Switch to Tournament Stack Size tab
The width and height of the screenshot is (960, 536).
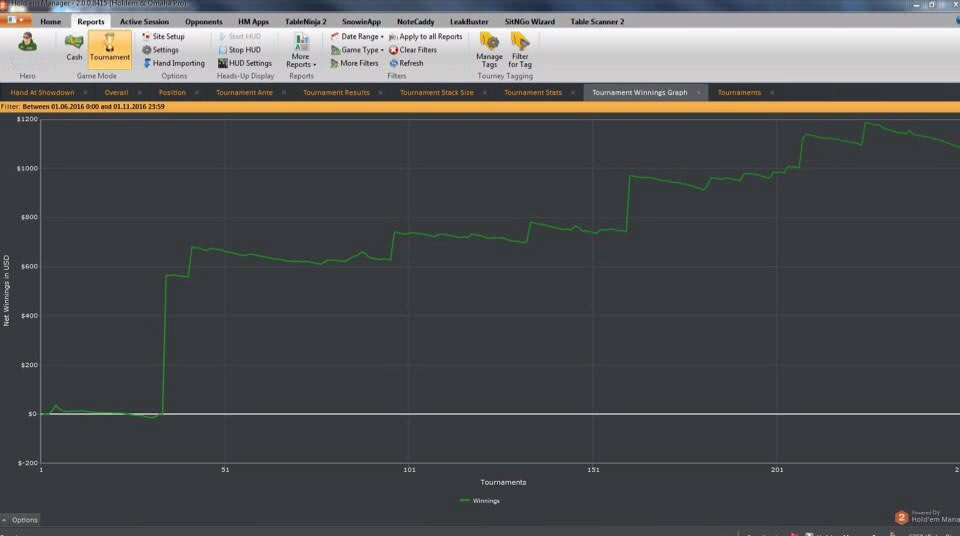click(437, 92)
